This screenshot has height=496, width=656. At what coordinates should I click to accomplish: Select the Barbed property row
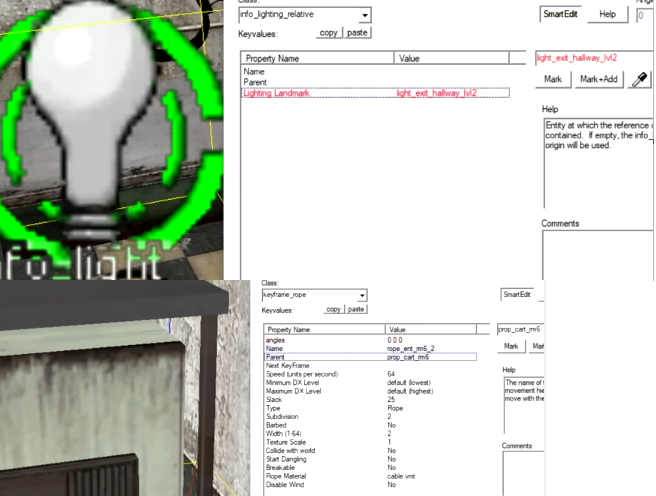click(x=370, y=425)
